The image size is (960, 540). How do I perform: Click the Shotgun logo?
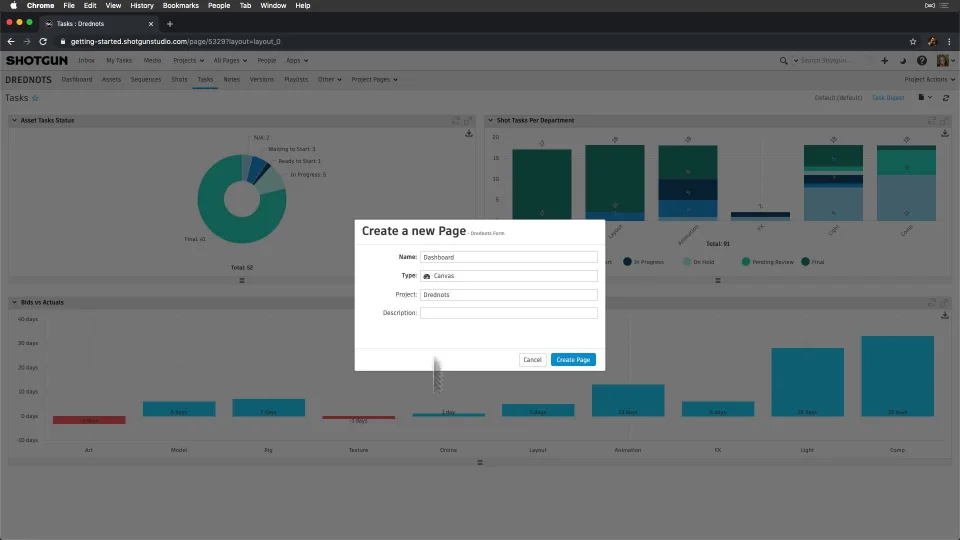[x=37, y=61]
